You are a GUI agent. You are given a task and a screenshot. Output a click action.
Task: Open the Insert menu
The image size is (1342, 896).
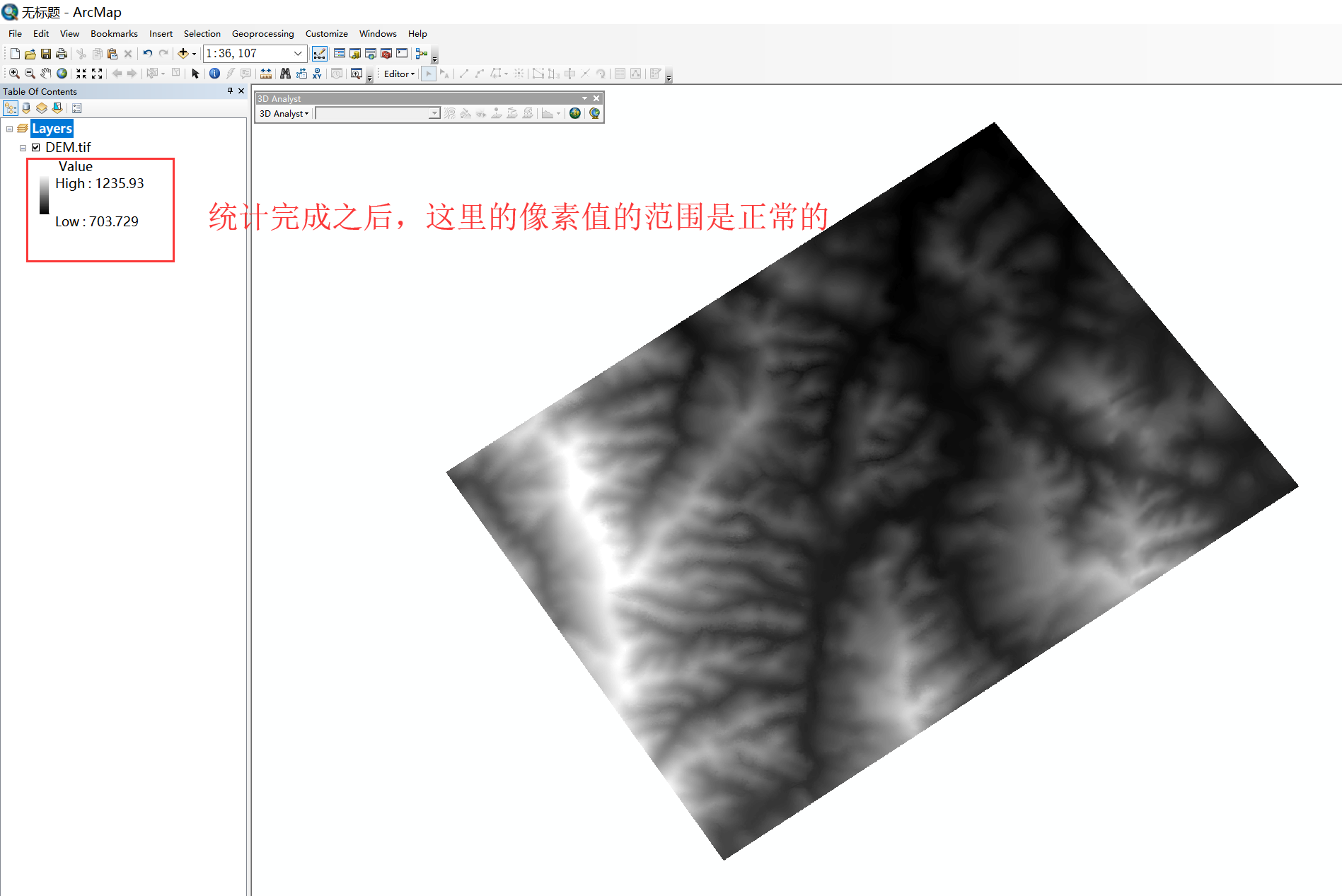click(x=161, y=33)
